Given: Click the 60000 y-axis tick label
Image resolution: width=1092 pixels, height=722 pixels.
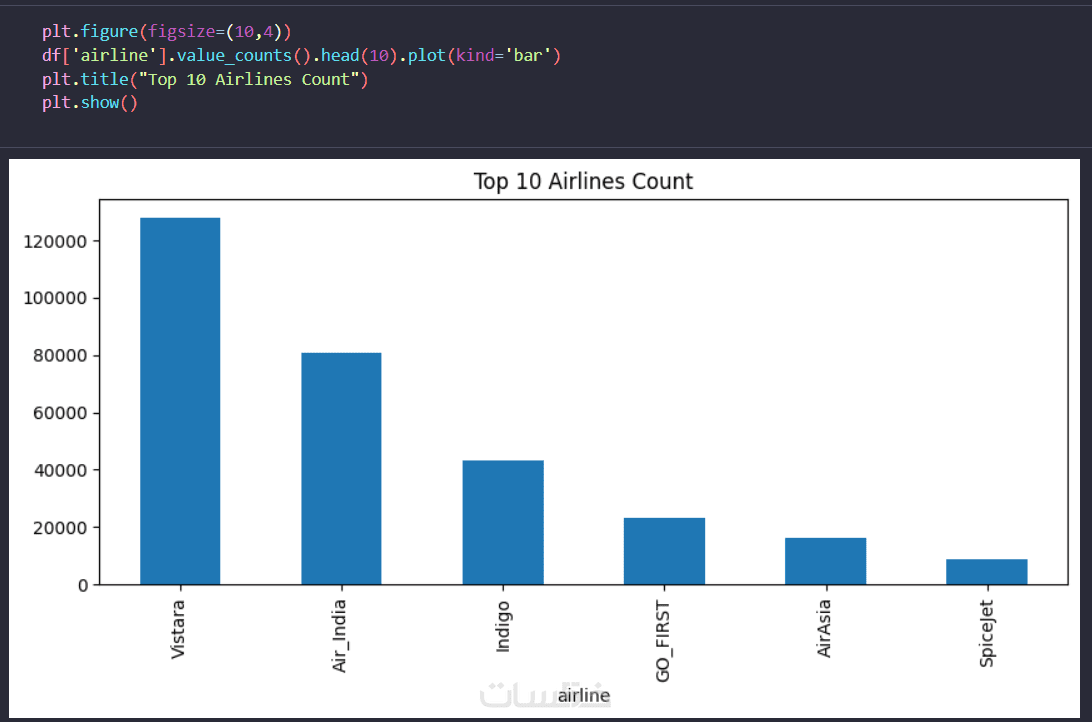Looking at the screenshot, I should click(x=60, y=413).
